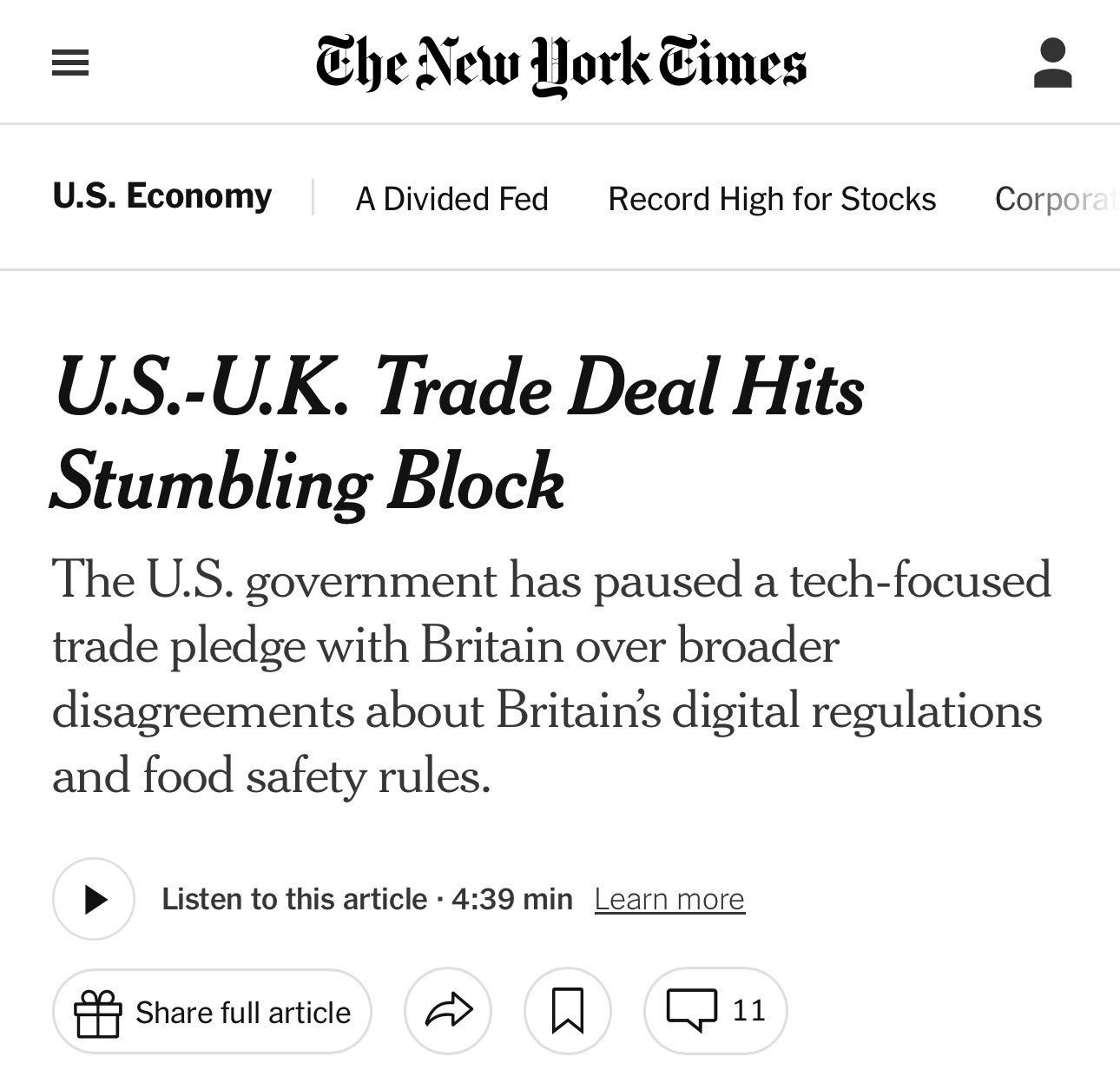Click the gift box icon
The height and width of the screenshot is (1090, 1120).
(x=96, y=1013)
